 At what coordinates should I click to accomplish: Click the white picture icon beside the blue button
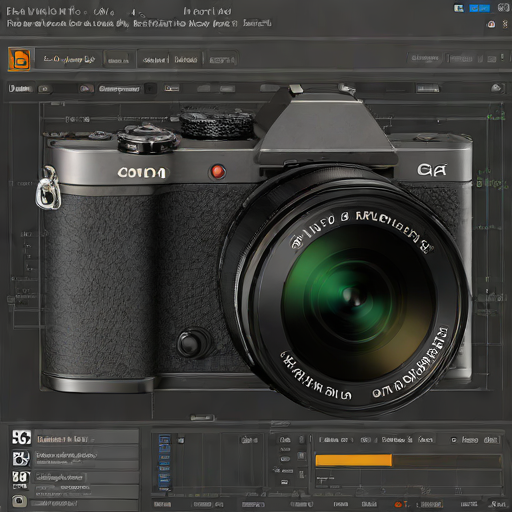(459, 8)
